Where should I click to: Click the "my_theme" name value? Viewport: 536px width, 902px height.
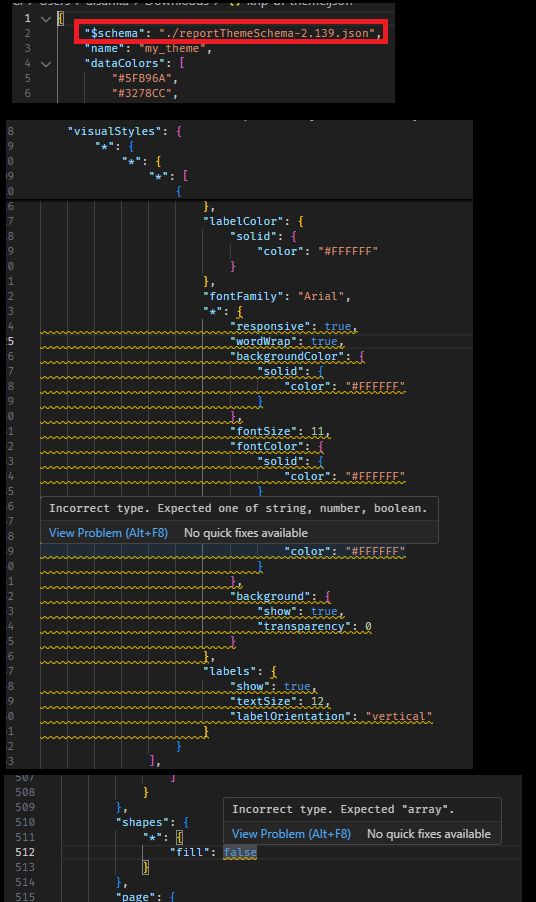pos(173,48)
